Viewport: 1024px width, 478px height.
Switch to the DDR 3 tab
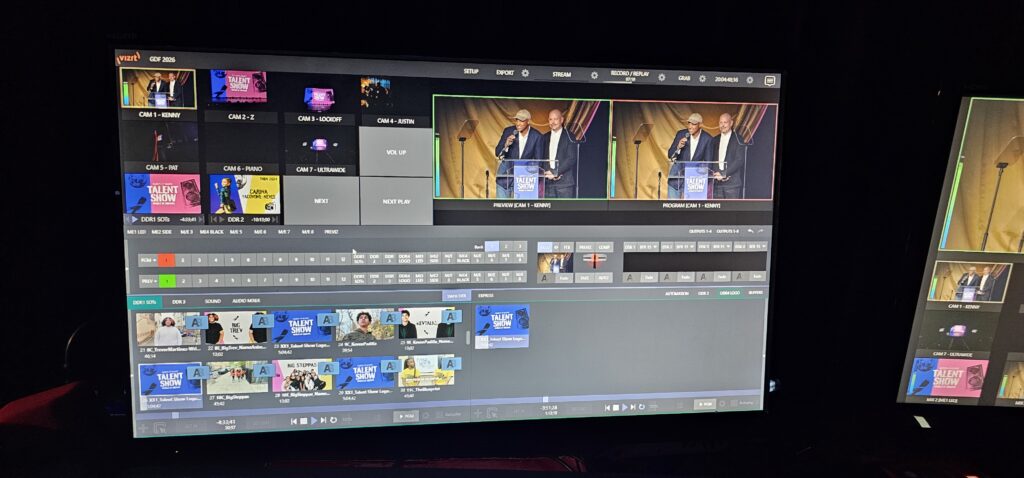179,302
